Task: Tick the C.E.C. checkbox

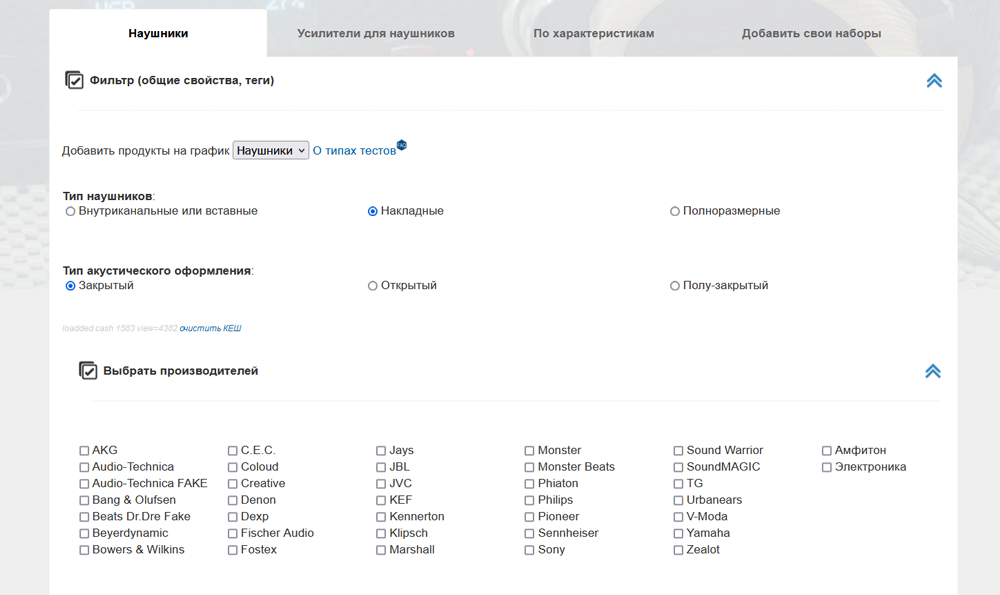Action: (233, 451)
